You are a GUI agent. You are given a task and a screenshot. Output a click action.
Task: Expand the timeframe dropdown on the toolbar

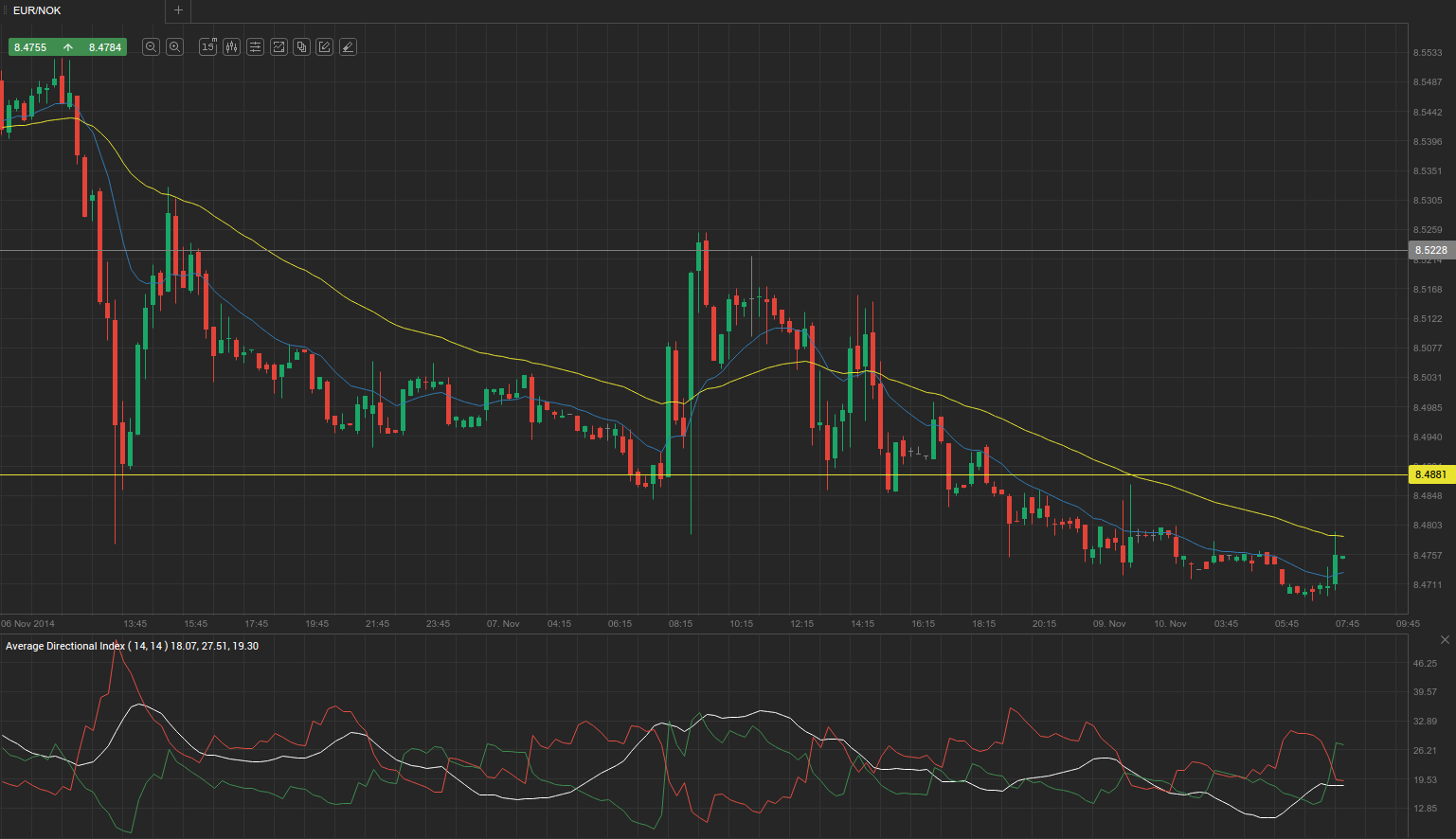click(207, 46)
